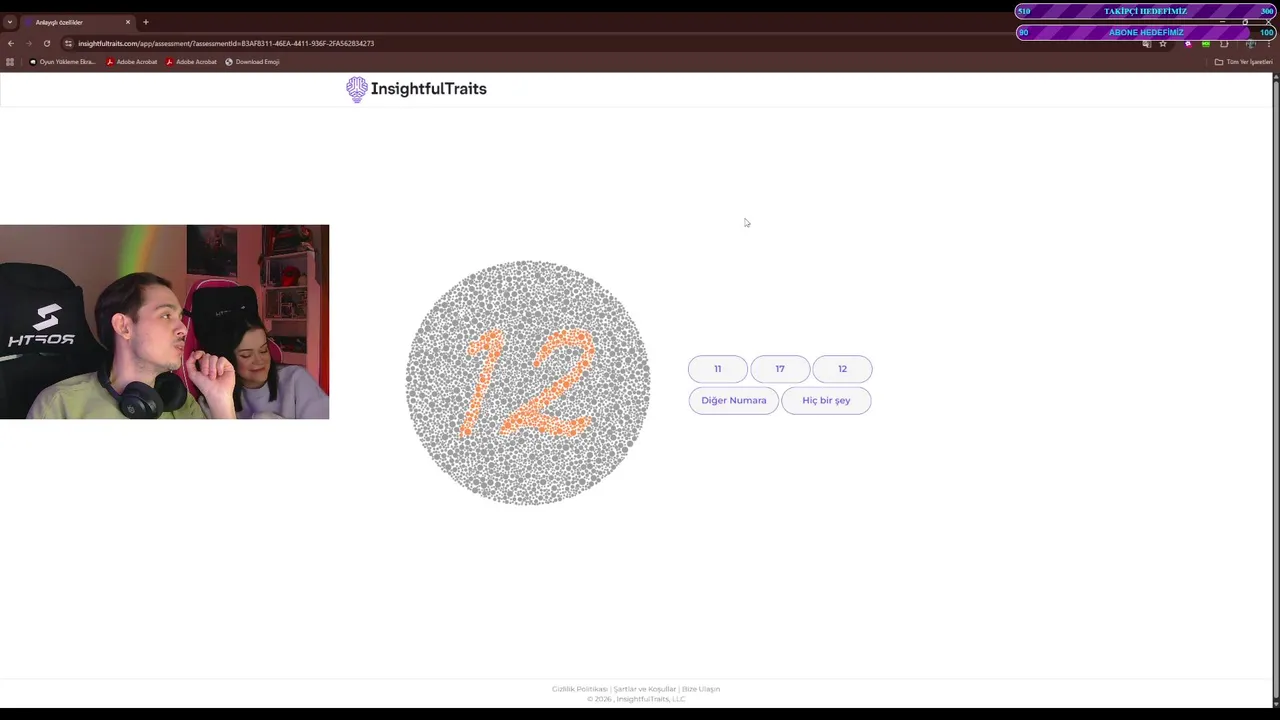The height and width of the screenshot is (720, 1280).
Task: Select the 12 answer button
Action: coord(842,369)
